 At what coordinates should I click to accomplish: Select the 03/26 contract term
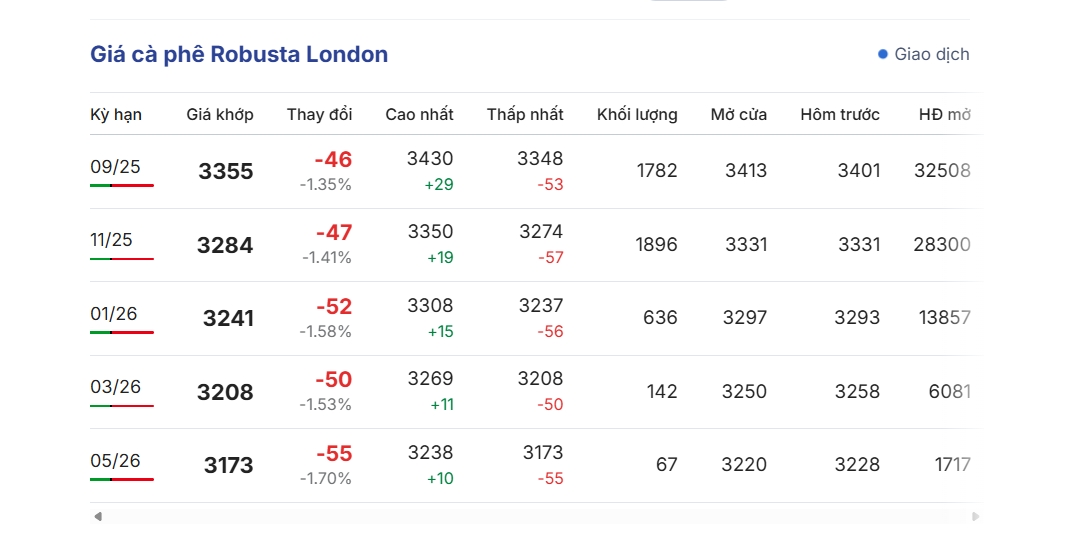[x=115, y=387]
